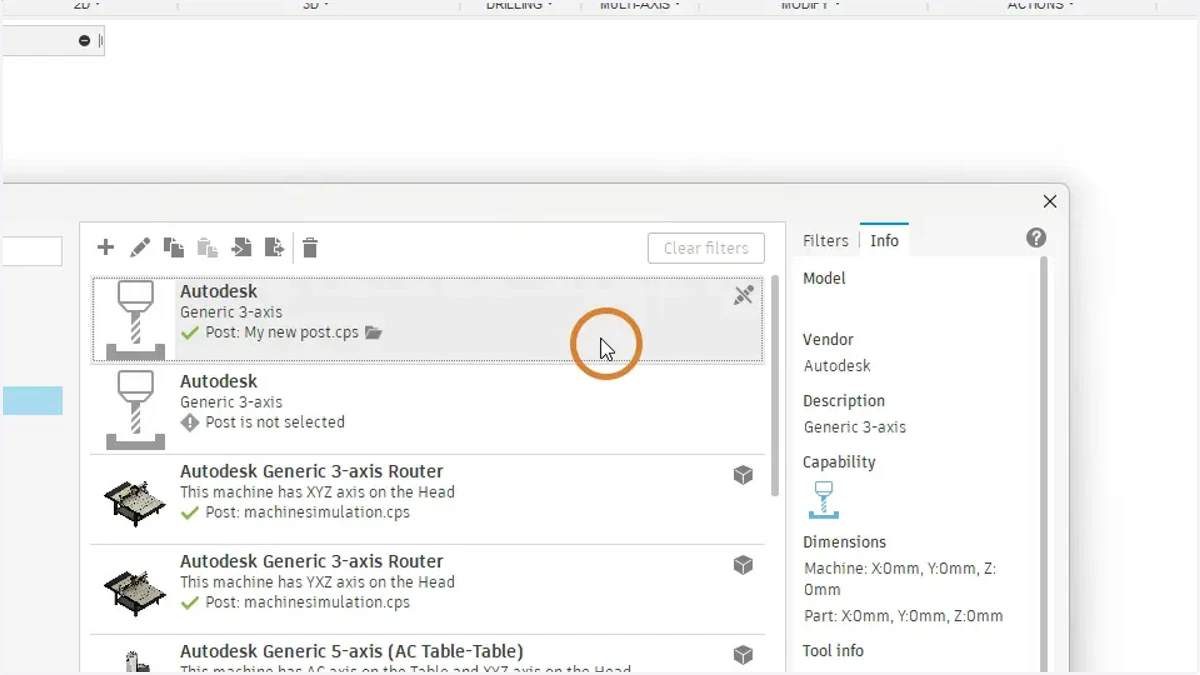Click the pencil edit icon in the toolbar

140,247
